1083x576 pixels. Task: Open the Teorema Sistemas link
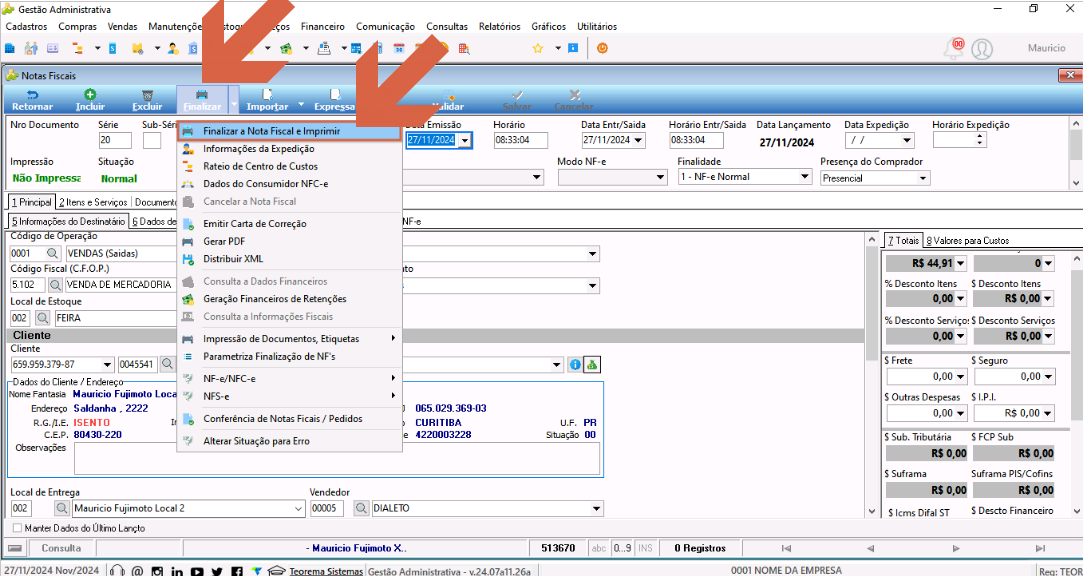326,571
